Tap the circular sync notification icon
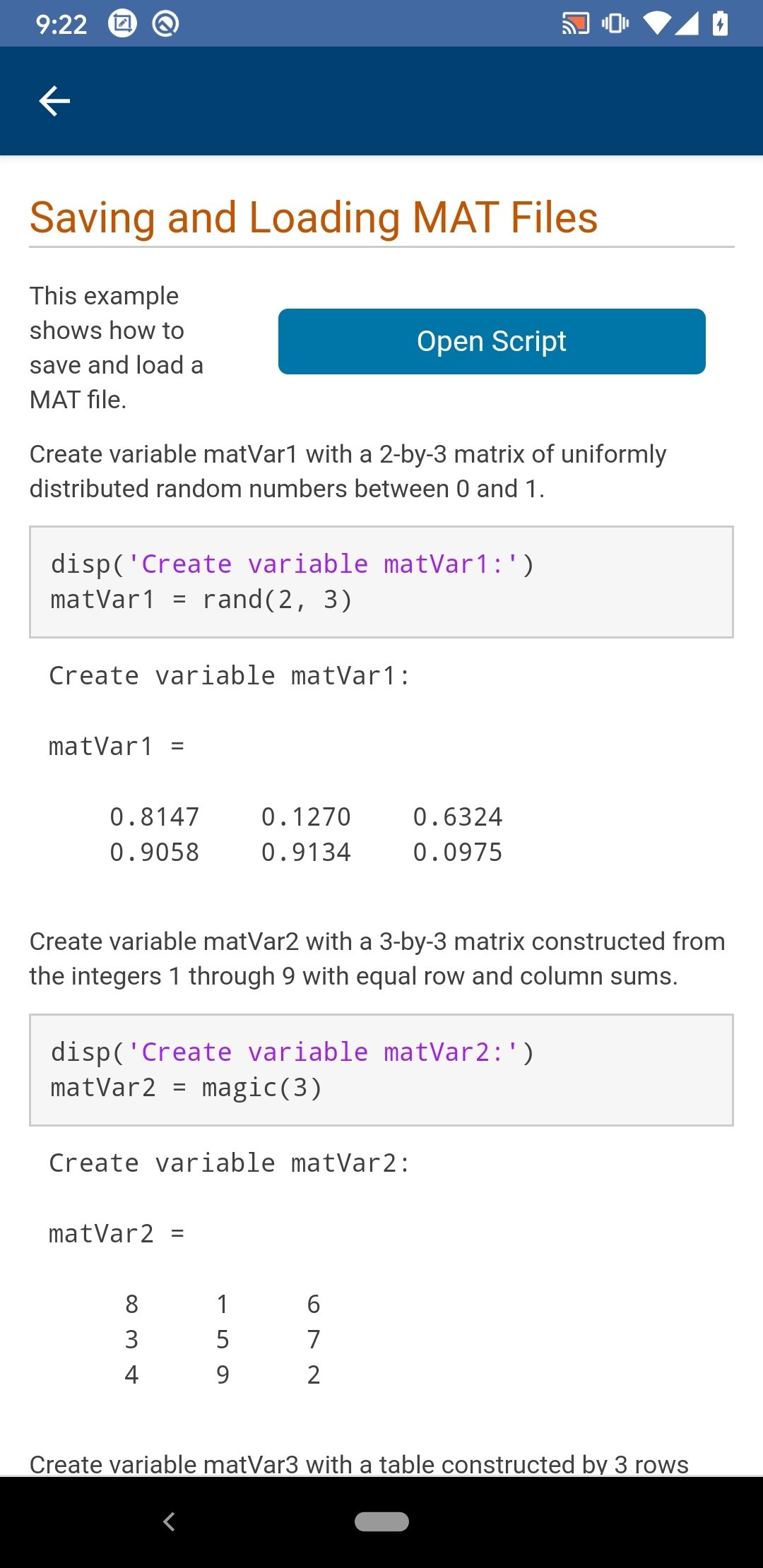 165,24
